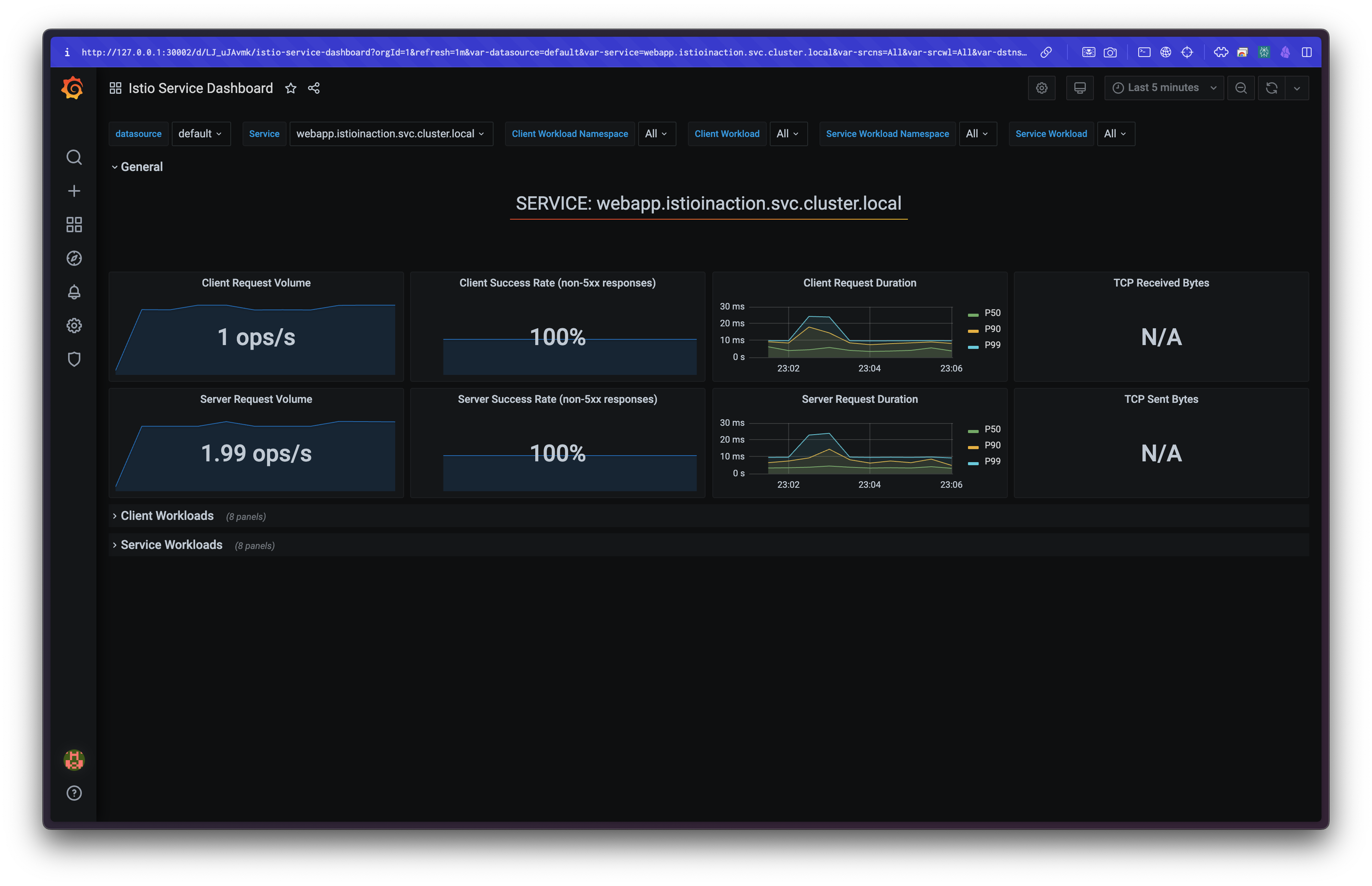Click the site info icon before URL
The height and width of the screenshot is (886, 1372).
click(x=67, y=52)
